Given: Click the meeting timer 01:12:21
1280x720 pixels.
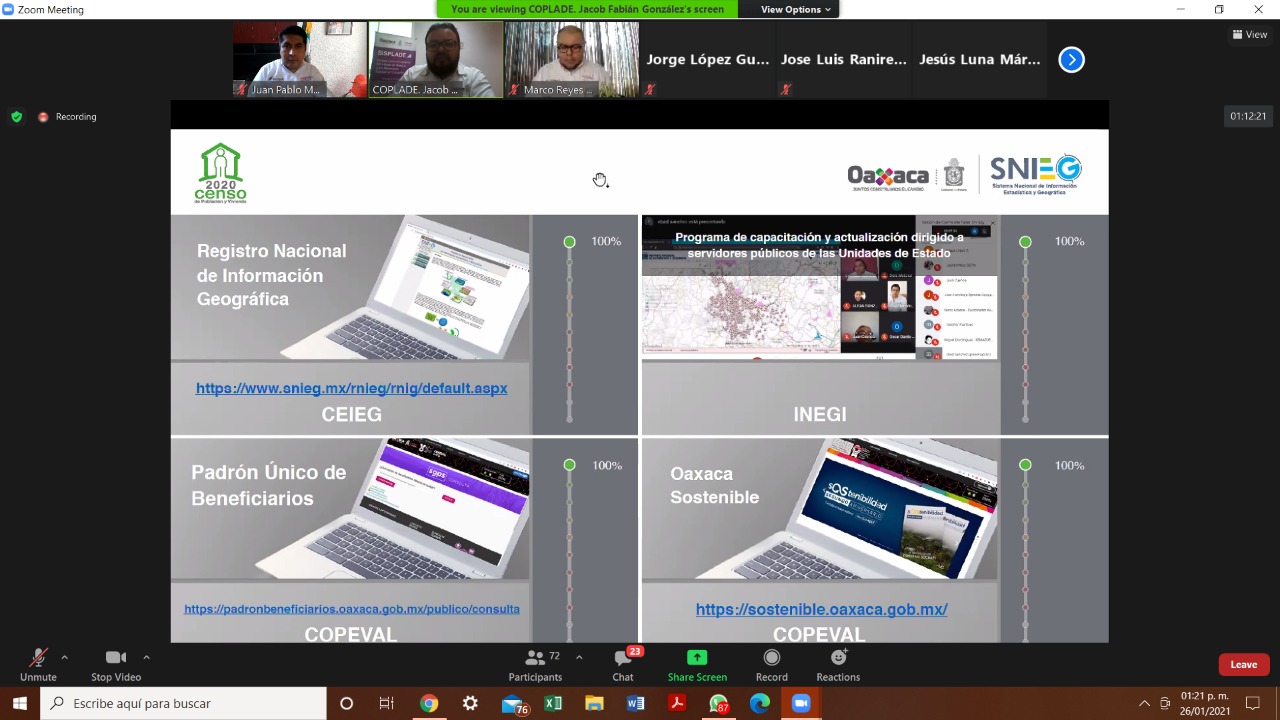Looking at the screenshot, I should (x=1247, y=117).
